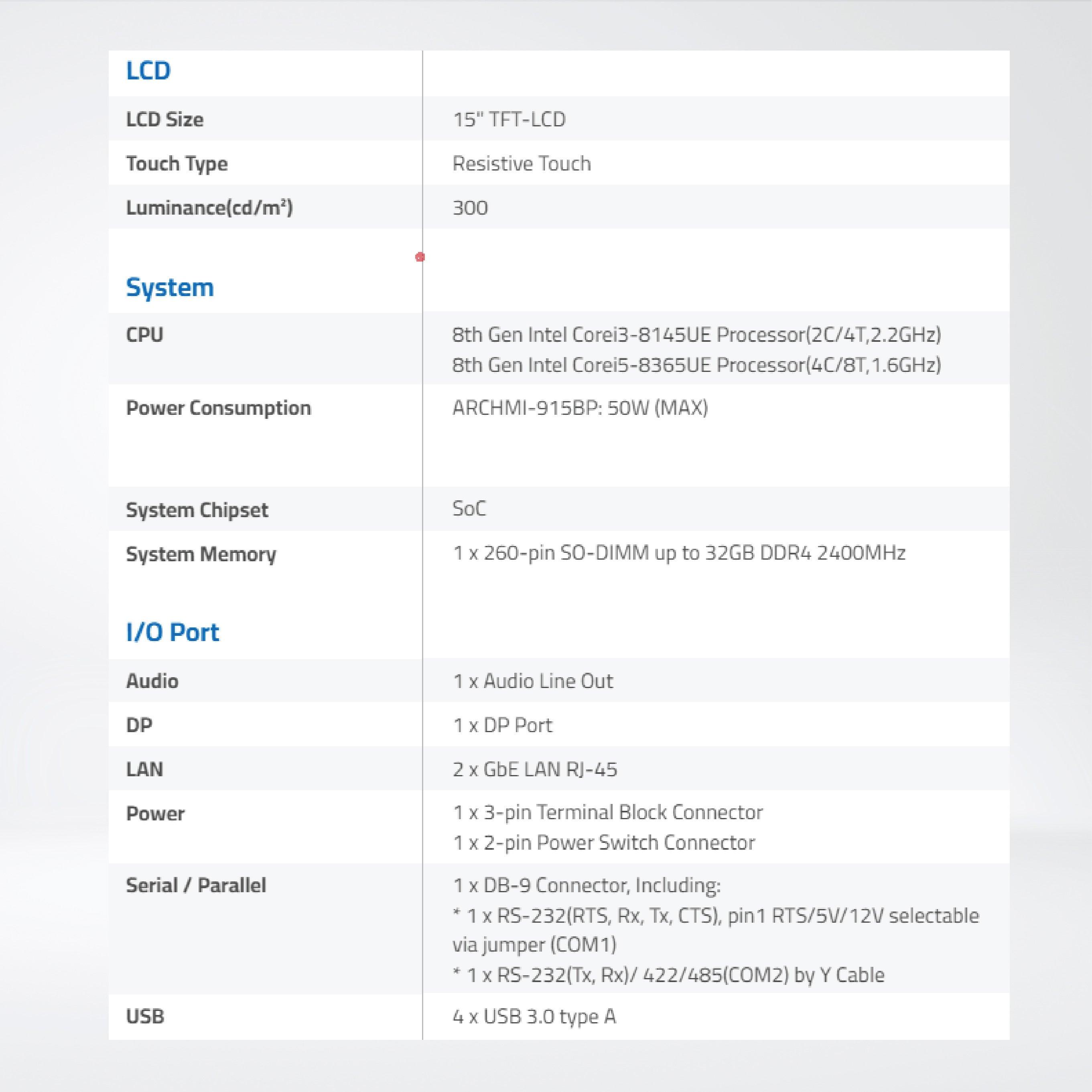Select the 4 x USB 3.0 type A text
This screenshot has height=1092, width=1092.
(x=534, y=1016)
